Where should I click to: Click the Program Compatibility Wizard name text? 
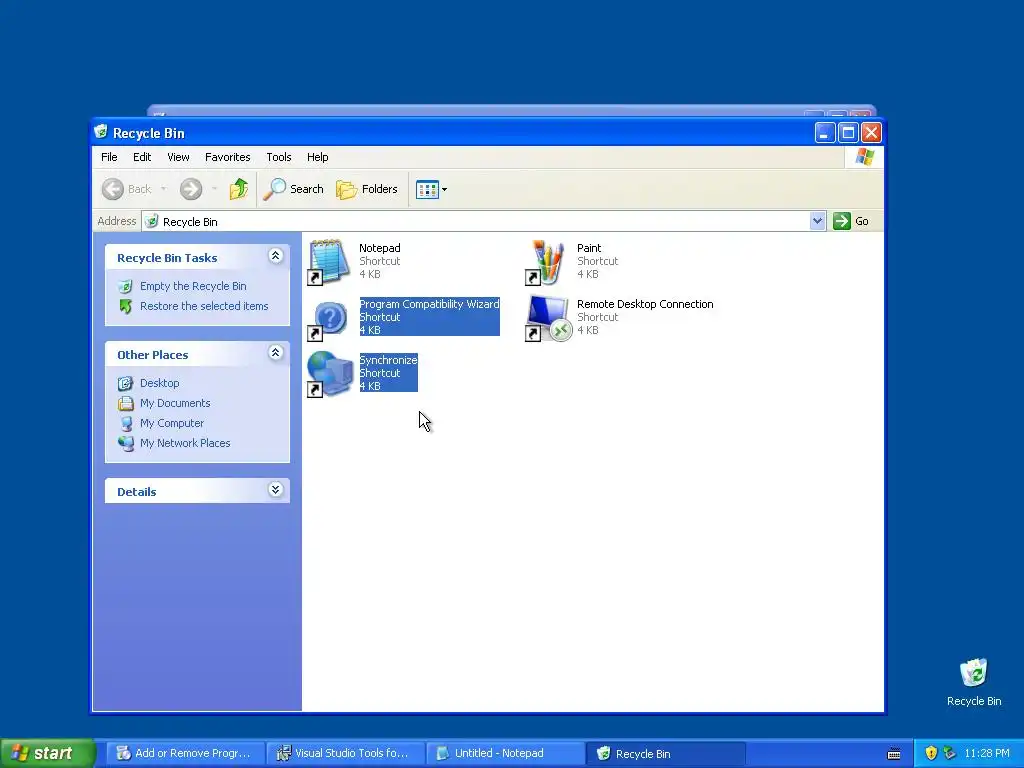coord(430,304)
